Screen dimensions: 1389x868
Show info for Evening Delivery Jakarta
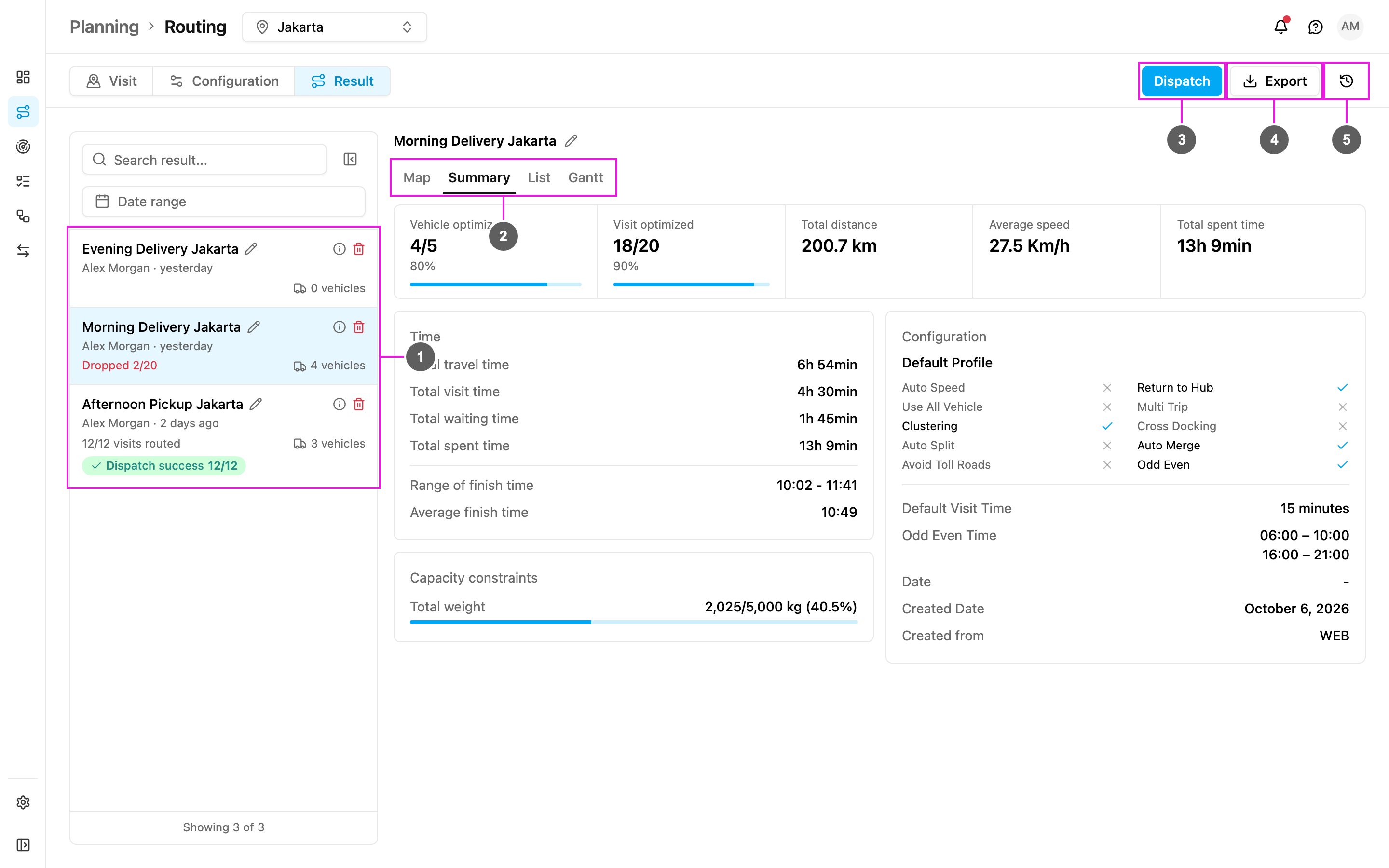[339, 248]
